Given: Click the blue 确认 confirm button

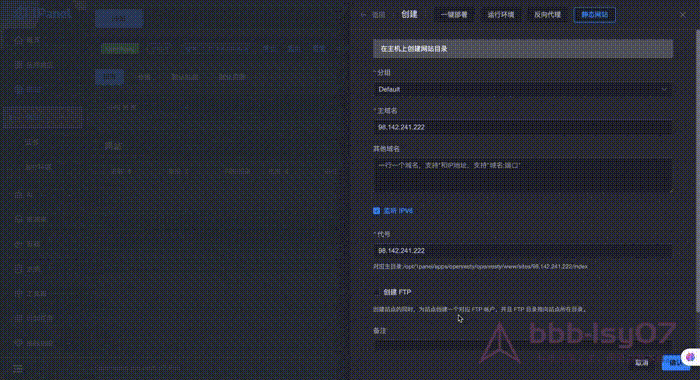Looking at the screenshot, I should [x=675, y=363].
